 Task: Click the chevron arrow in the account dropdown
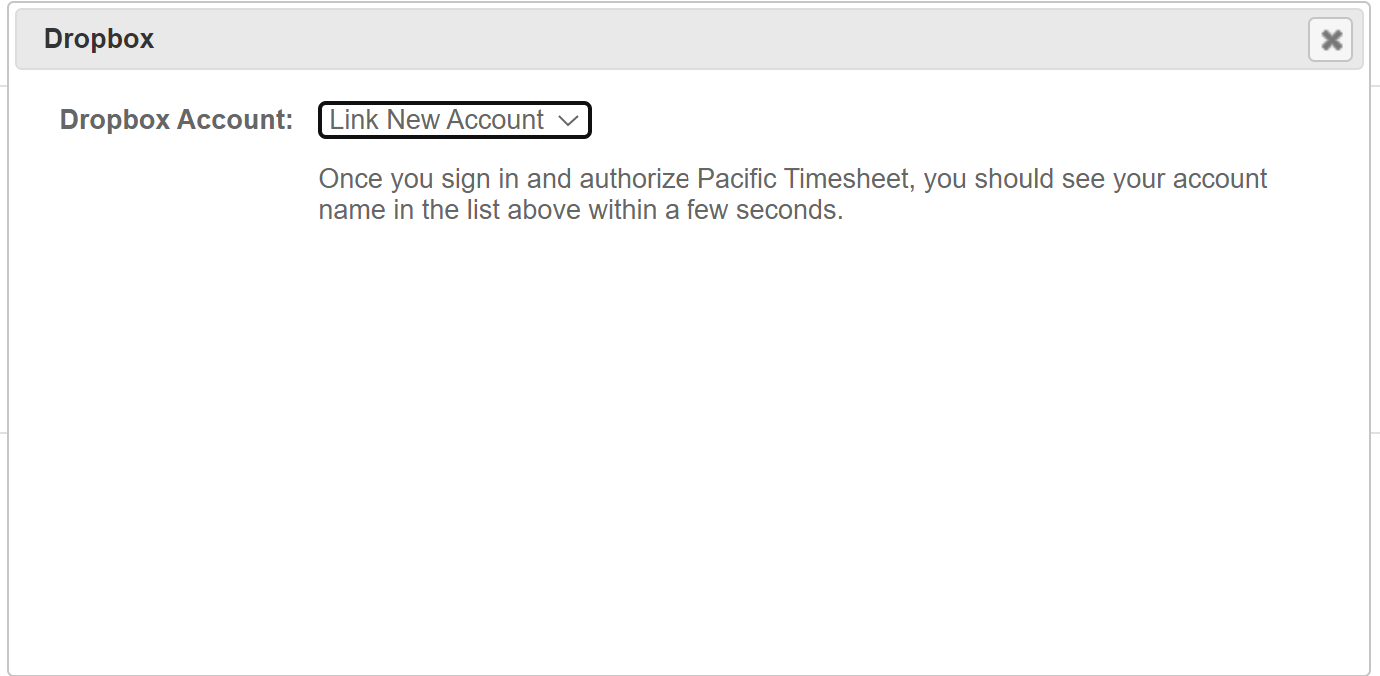point(568,121)
